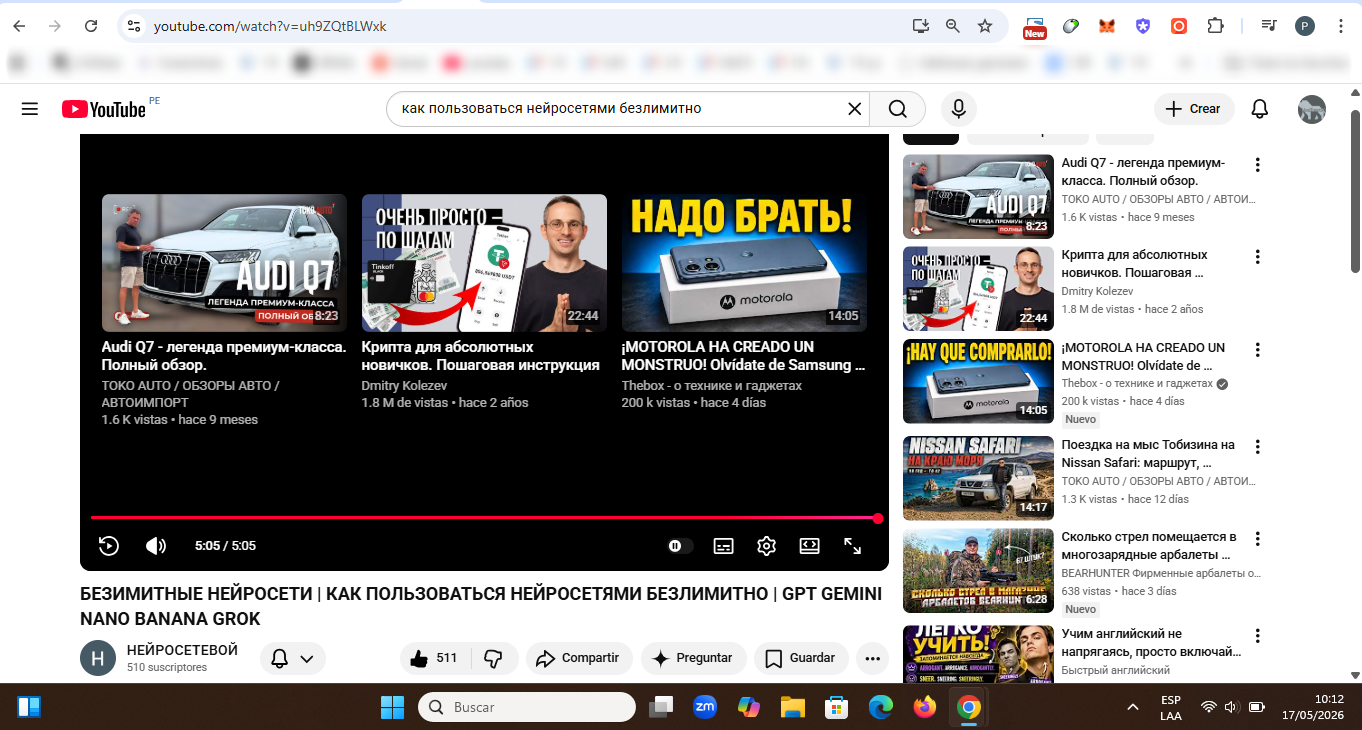This screenshot has height=730, width=1362.
Task: Open options menu for Audi Q7 sidebar video
Action: 1258,165
